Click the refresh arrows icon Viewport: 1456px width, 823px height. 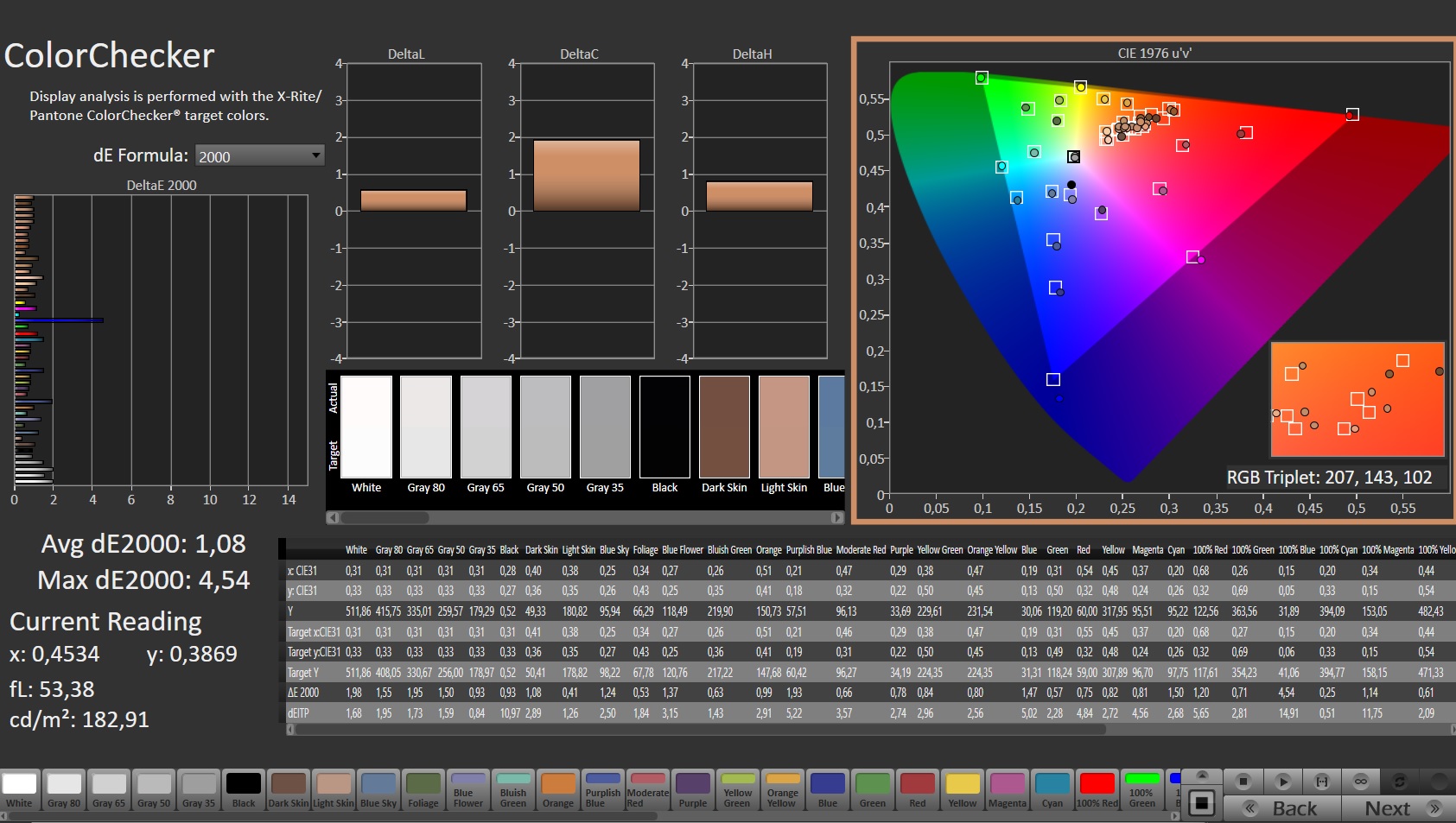click(x=1400, y=782)
